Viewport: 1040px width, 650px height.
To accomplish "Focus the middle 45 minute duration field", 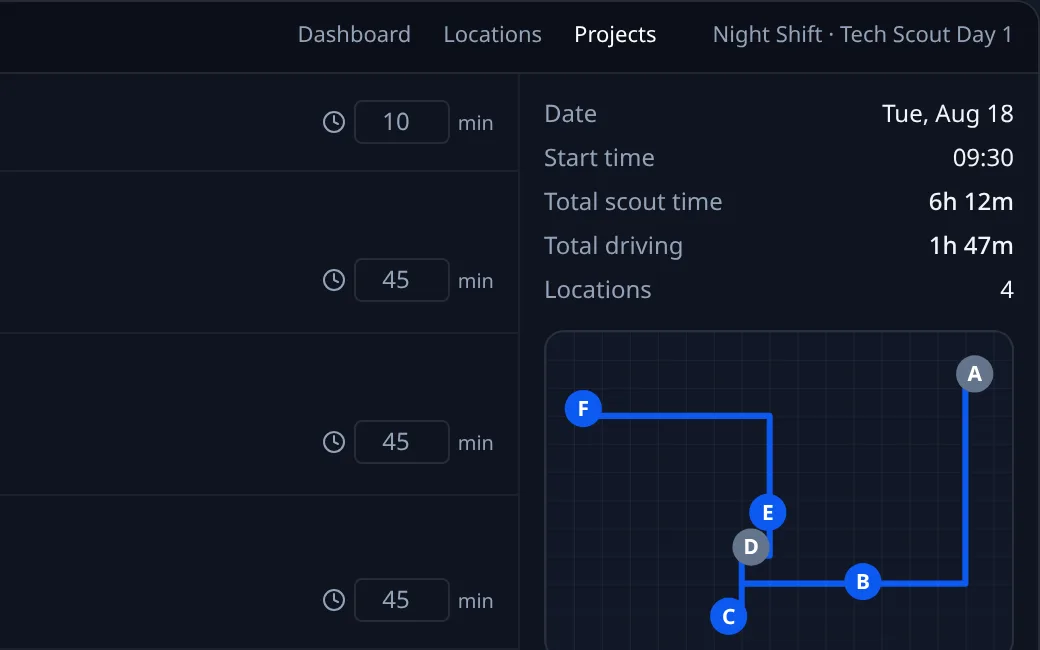I will 402,442.
